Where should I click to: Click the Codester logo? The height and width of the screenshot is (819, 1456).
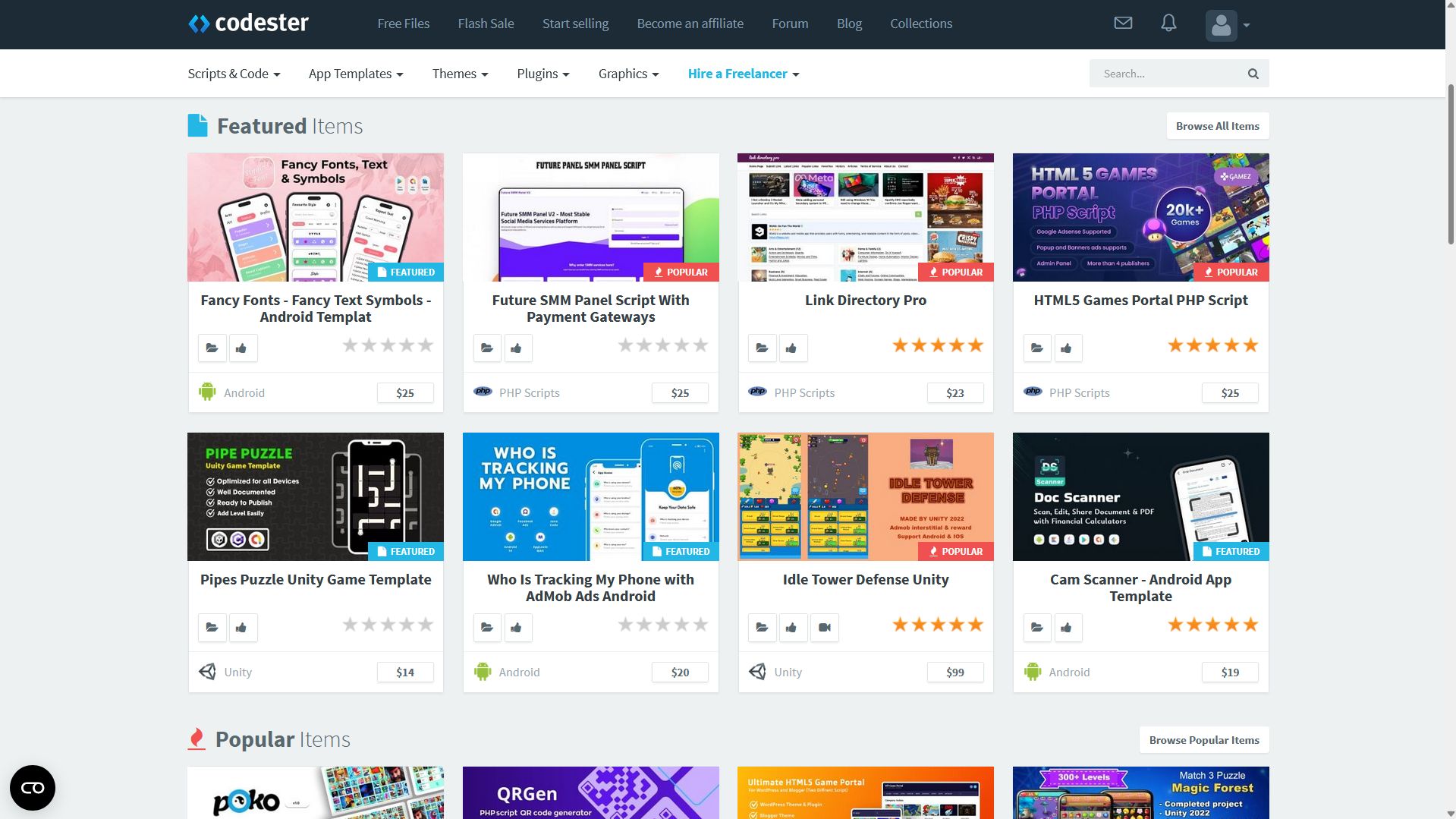pos(248,23)
